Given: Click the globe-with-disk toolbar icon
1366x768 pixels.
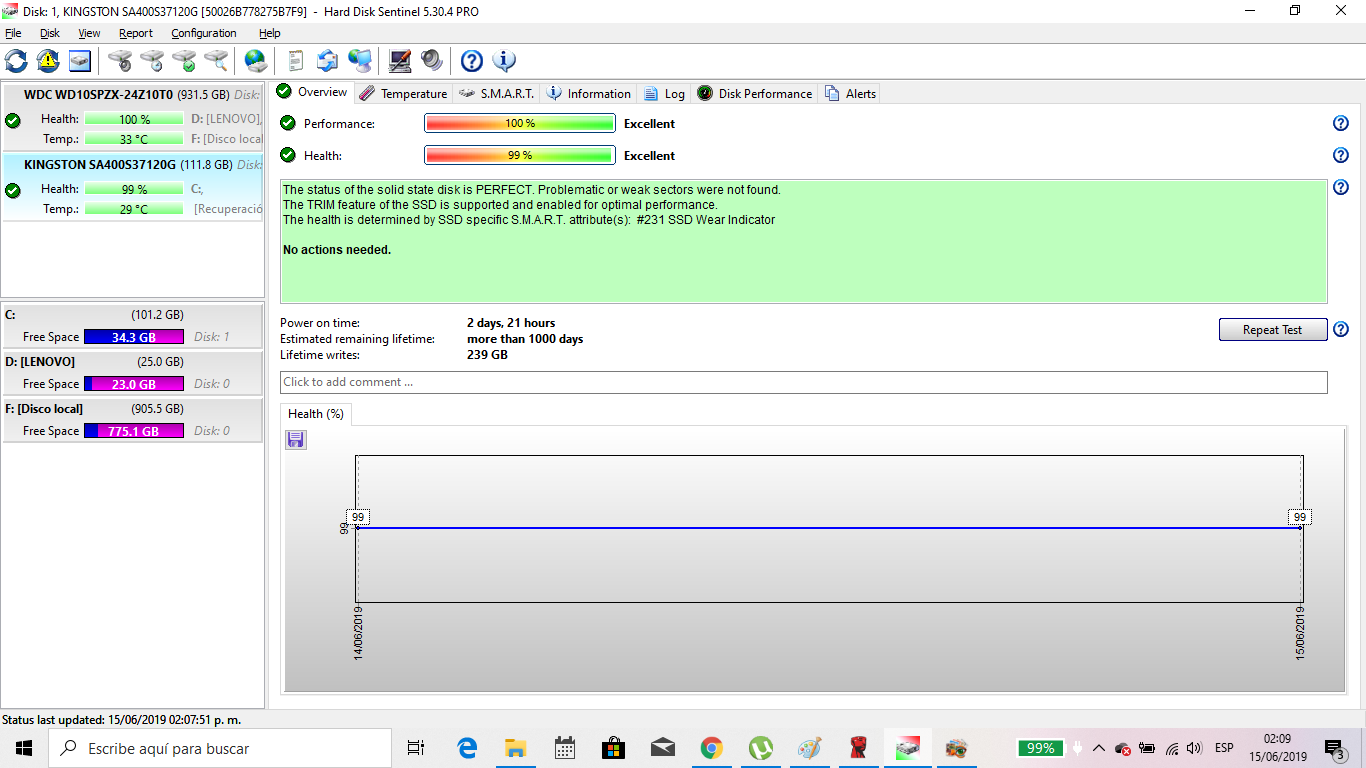Looking at the screenshot, I should click(x=256, y=61).
